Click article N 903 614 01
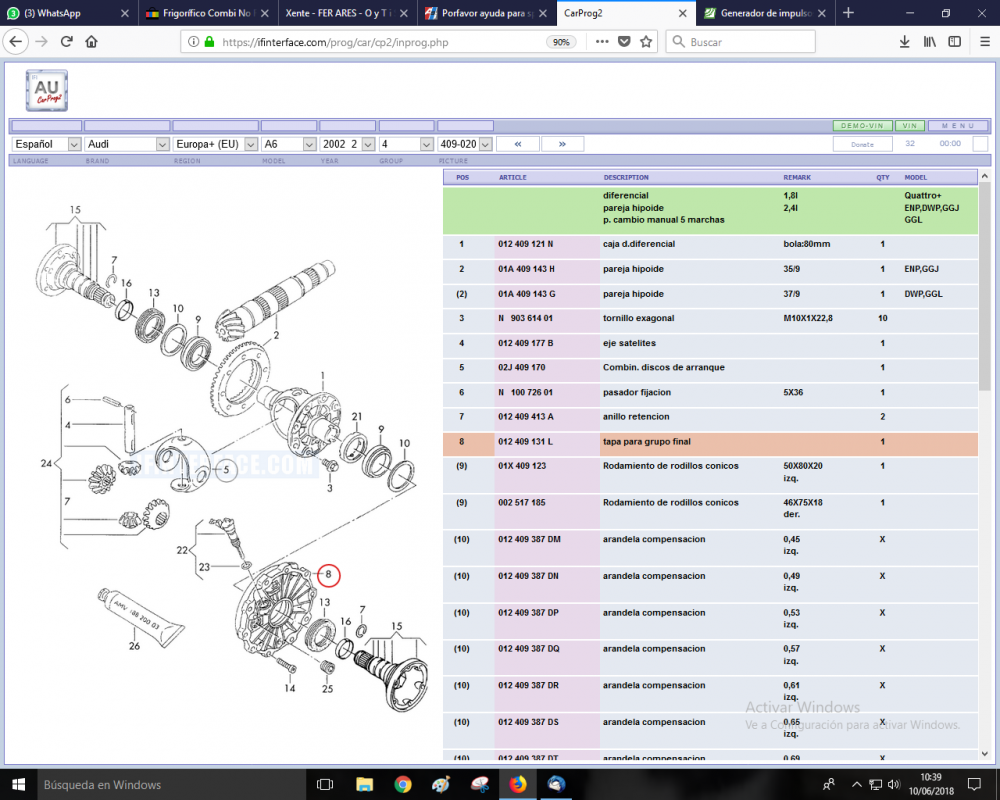Screen dimensions: 1000x800 point(526,318)
